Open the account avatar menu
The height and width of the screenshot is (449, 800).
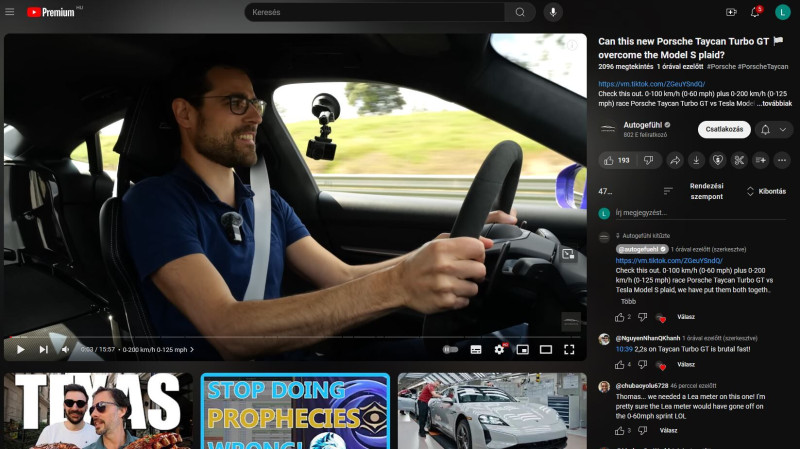pos(782,12)
